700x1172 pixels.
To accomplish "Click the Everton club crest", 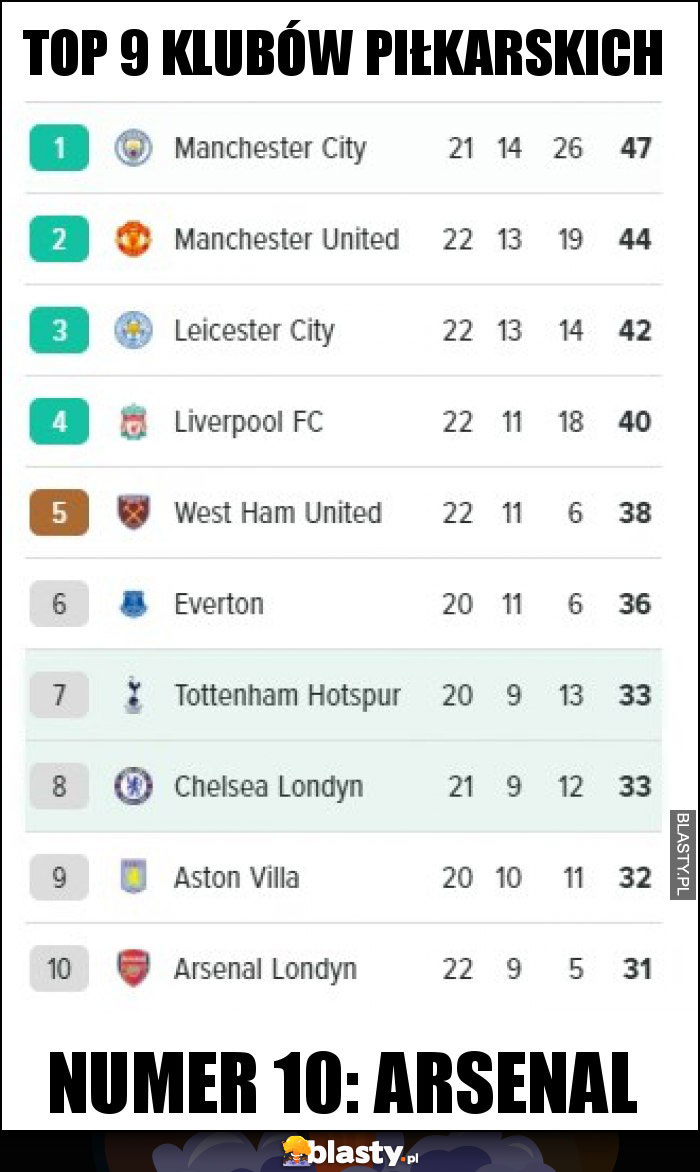I will [134, 604].
